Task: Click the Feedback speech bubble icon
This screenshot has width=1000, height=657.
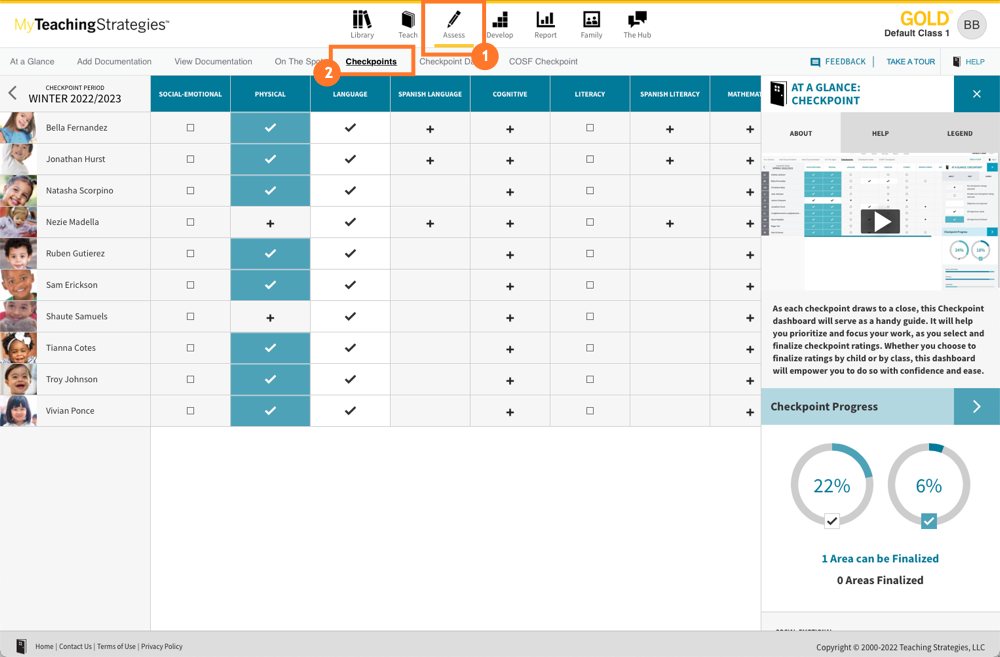Action: point(815,62)
